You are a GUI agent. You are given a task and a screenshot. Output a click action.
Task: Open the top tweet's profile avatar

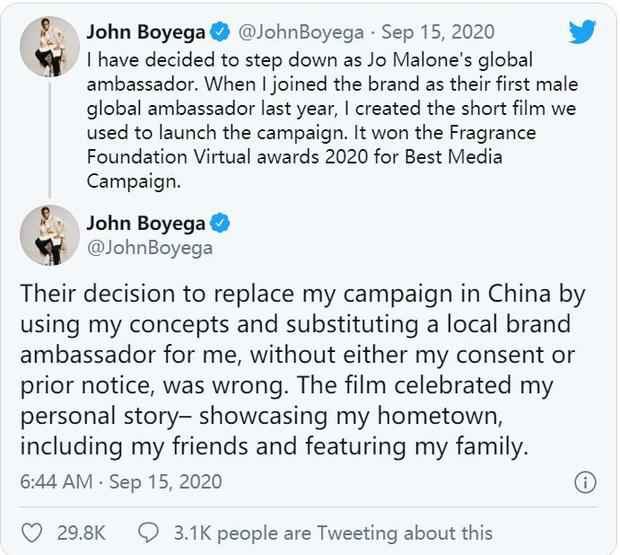coord(50,47)
